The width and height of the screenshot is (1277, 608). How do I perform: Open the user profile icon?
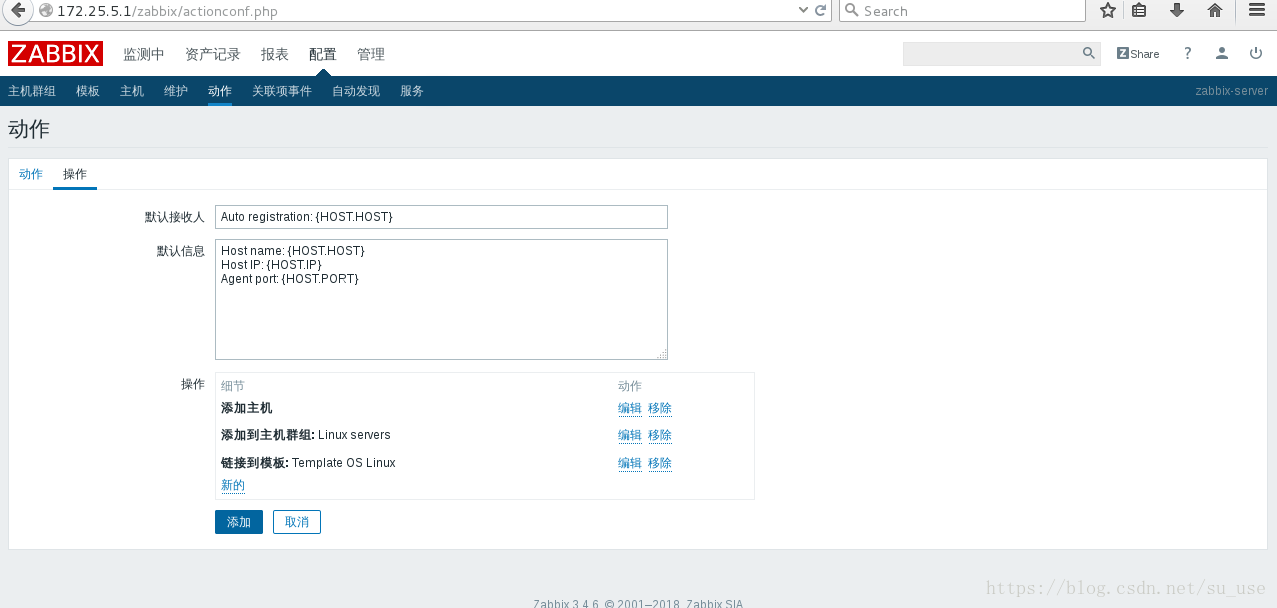coord(1222,54)
